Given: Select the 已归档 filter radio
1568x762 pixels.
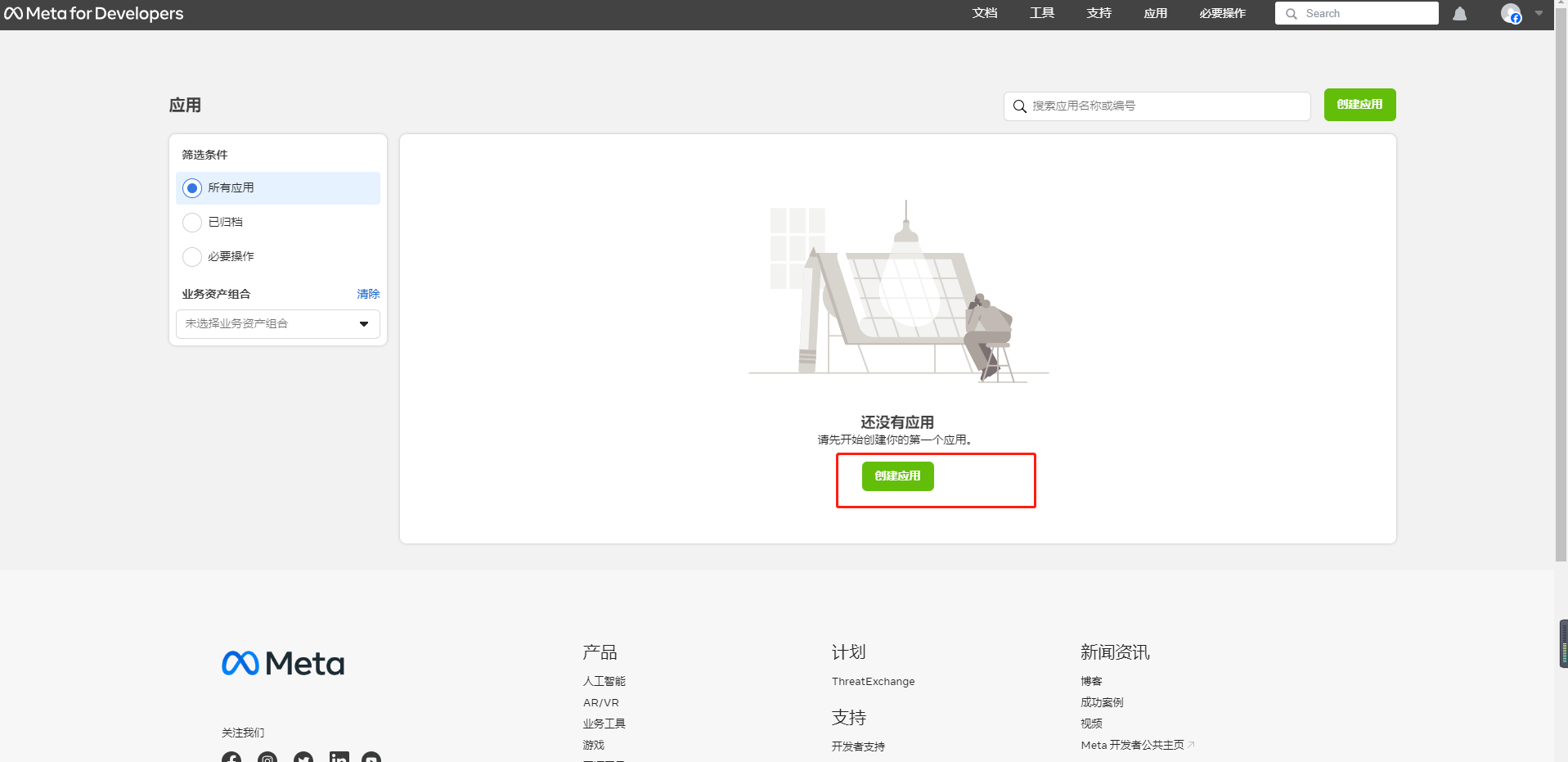Looking at the screenshot, I should (192, 223).
